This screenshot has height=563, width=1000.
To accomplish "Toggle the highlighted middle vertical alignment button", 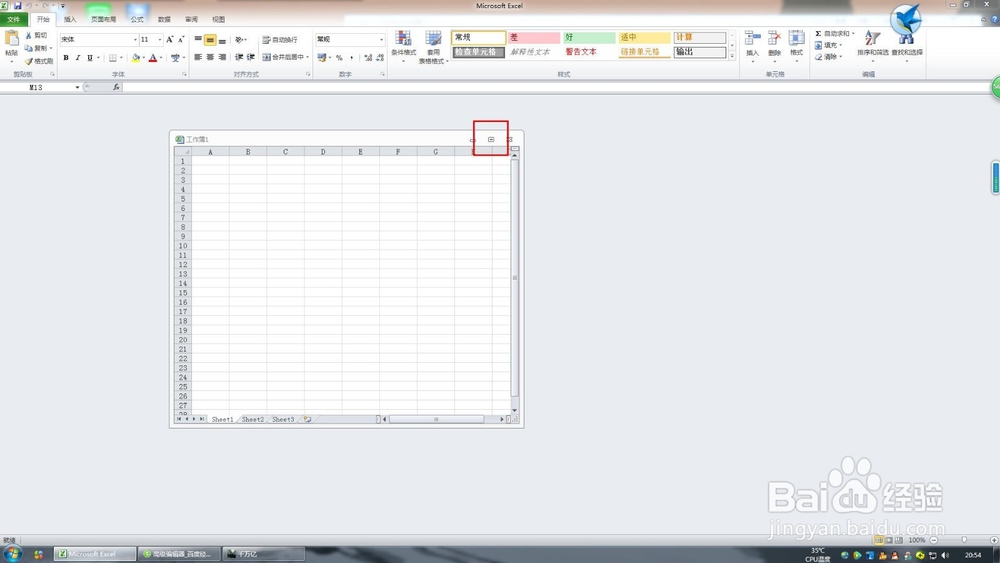I will click(x=210, y=40).
